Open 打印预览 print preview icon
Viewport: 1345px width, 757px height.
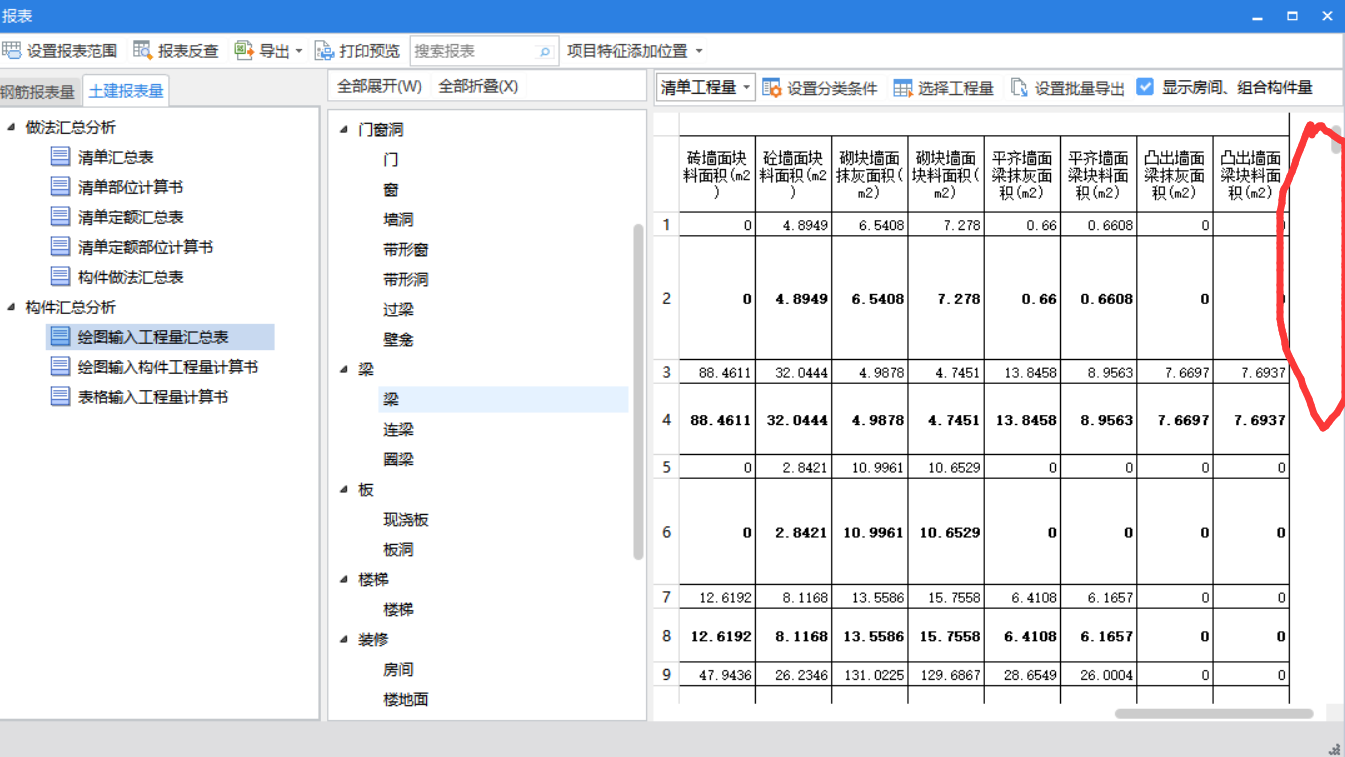tap(324, 50)
